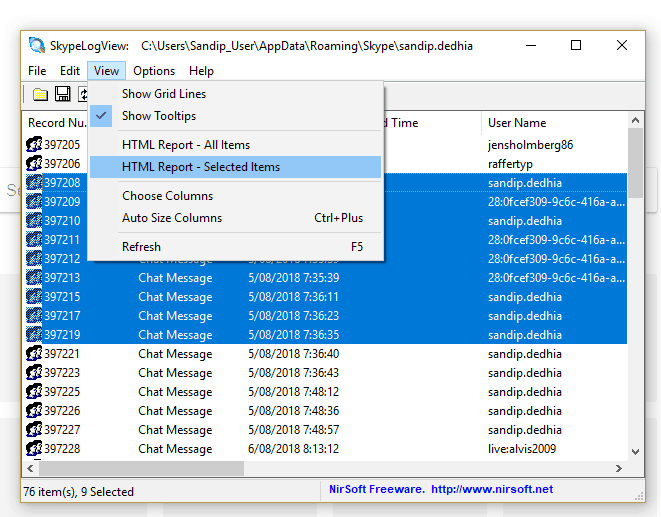Sort by the User Name column header
This screenshot has width=661, height=517.
click(554, 123)
